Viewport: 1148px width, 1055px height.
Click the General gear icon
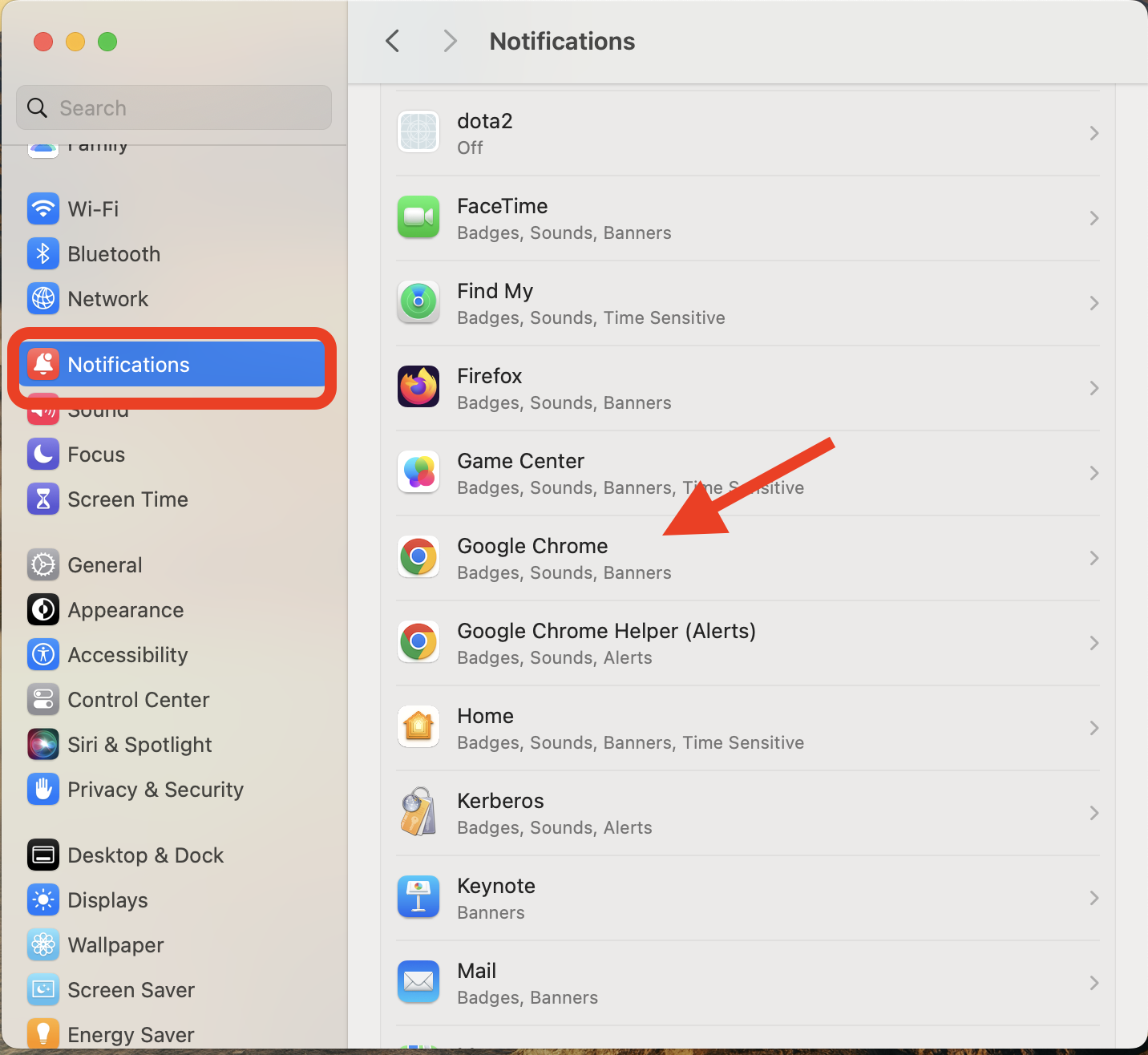(43, 564)
